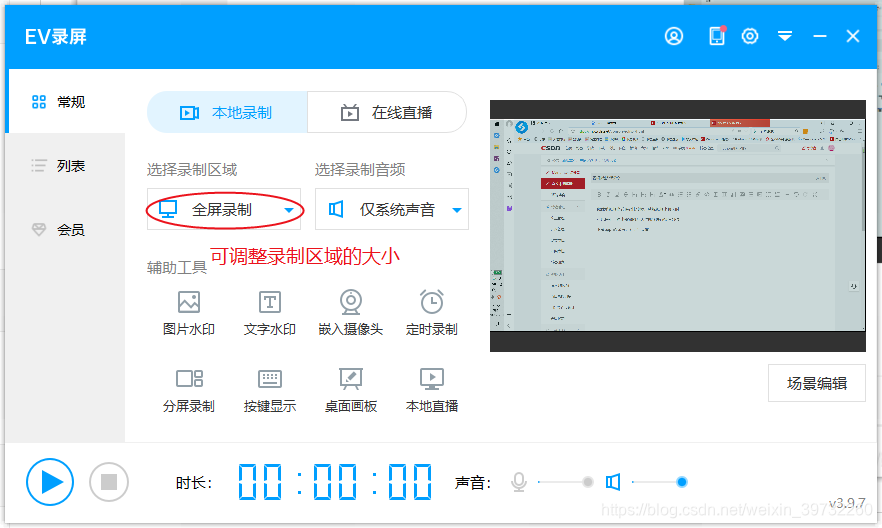Open the title bar dropdown menu arrow
Image resolution: width=882 pixels, height=528 pixels.
point(785,37)
